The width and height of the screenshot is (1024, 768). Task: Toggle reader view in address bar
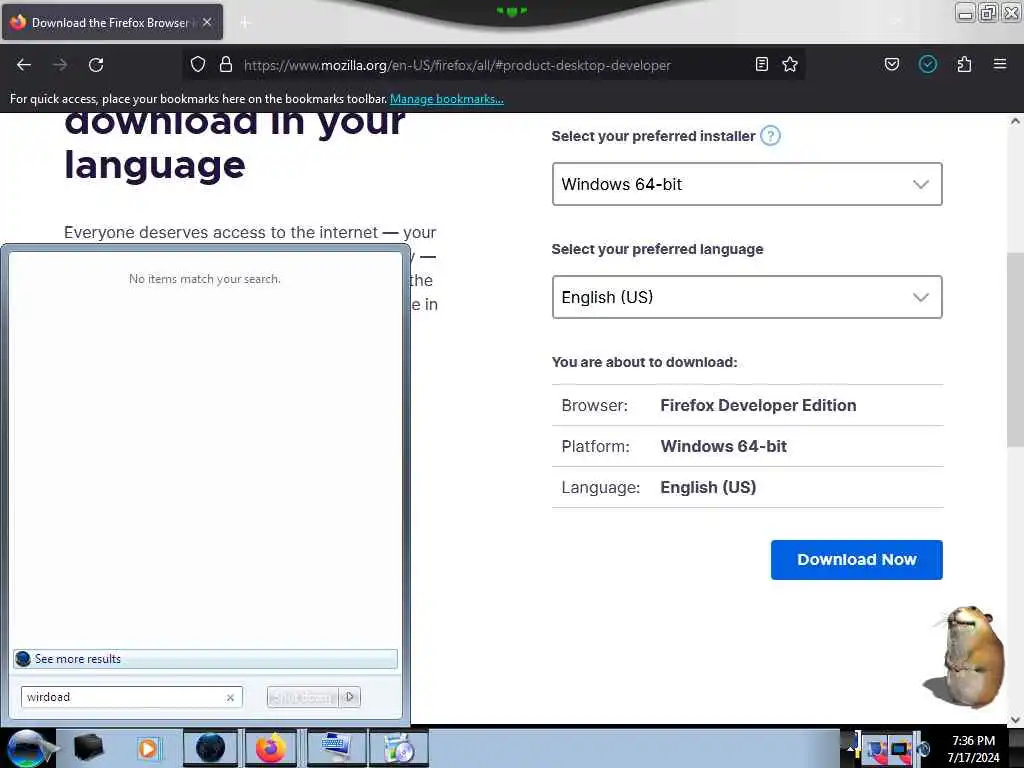tap(761, 65)
